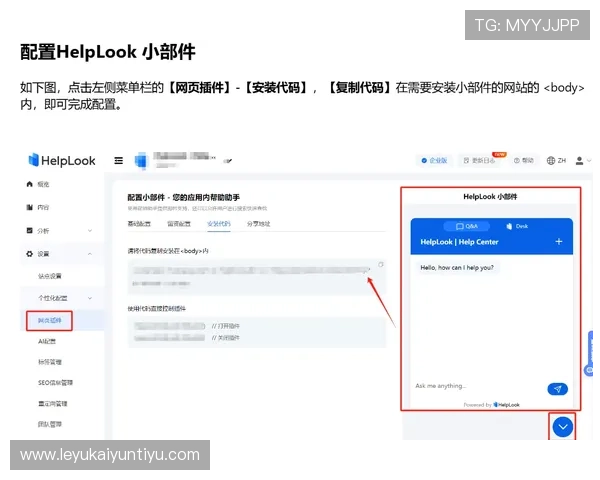Click the 关闭插件 code line

click(x=187, y=338)
